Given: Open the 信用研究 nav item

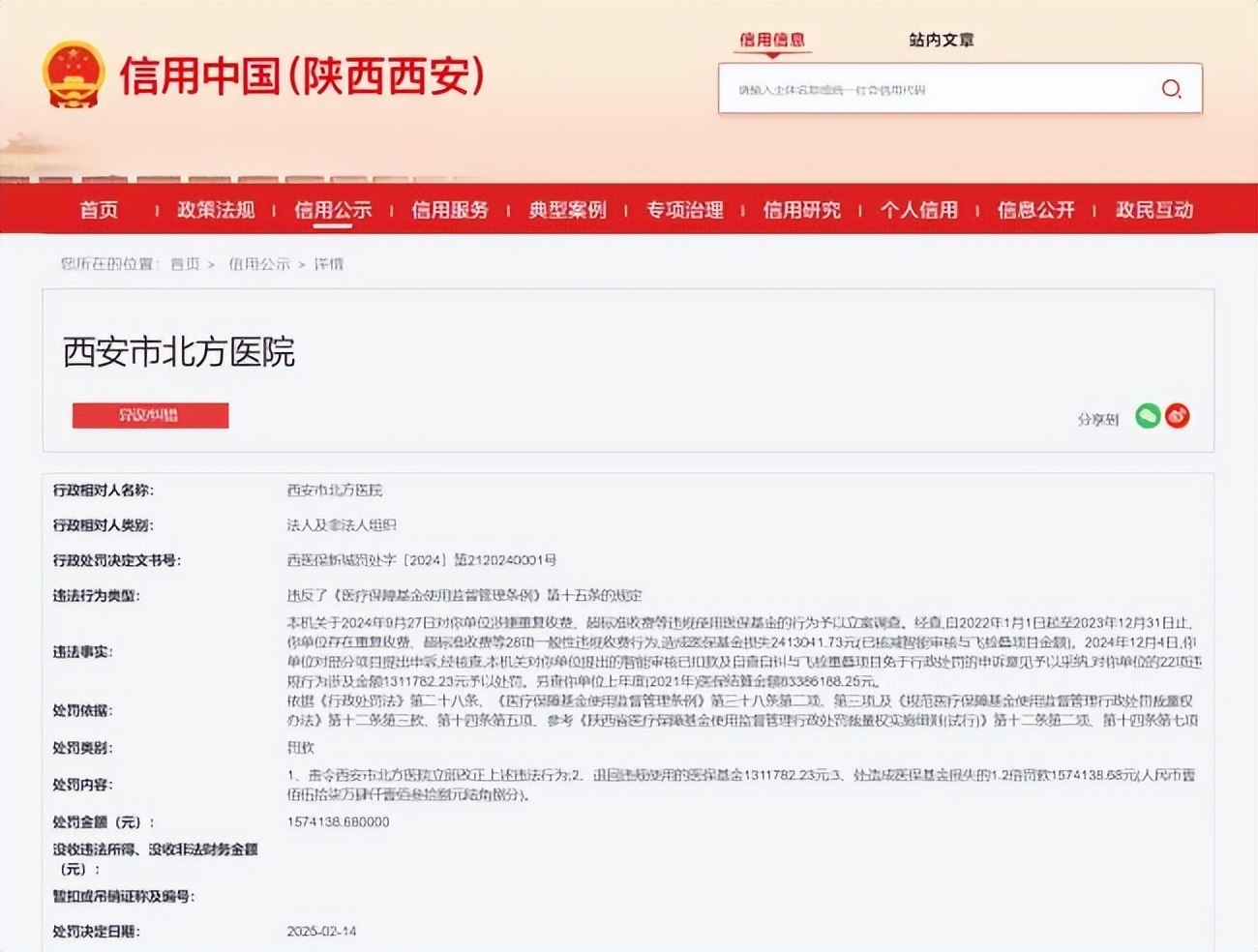Looking at the screenshot, I should [x=801, y=210].
